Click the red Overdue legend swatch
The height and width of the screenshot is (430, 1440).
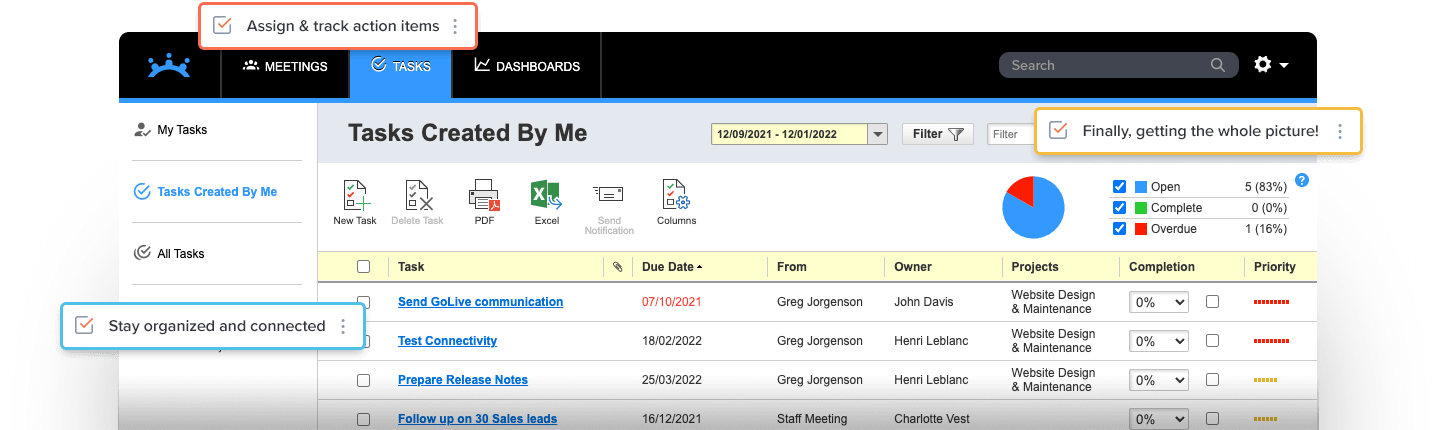click(1141, 229)
